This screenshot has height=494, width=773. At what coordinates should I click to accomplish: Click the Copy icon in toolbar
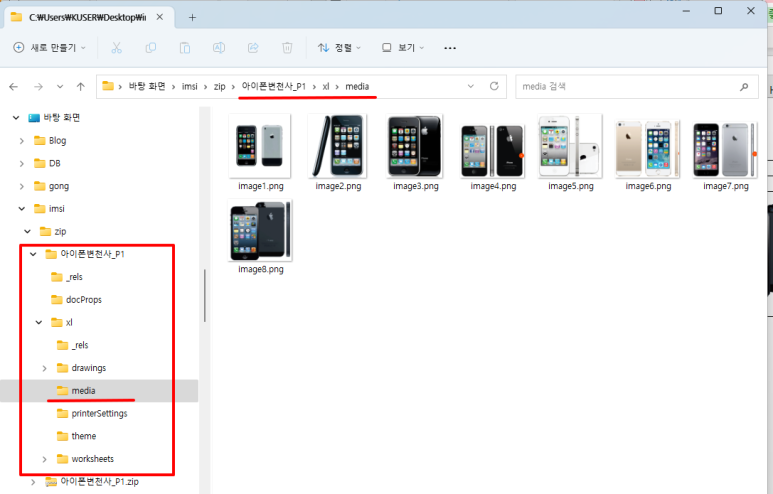click(151, 48)
